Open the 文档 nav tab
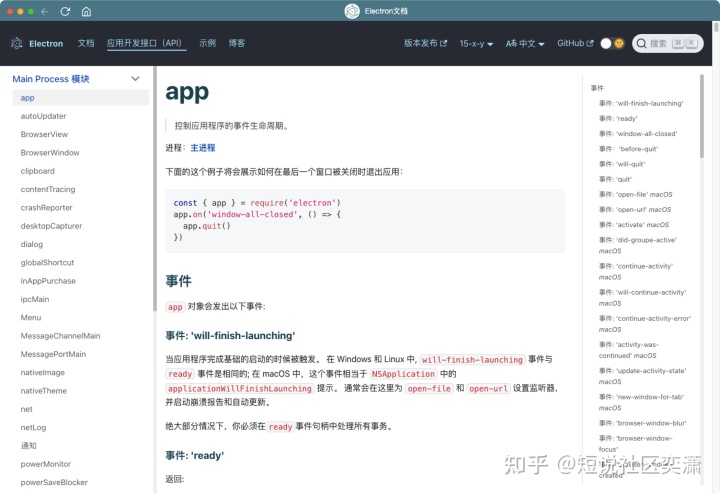This screenshot has width=720, height=494. (86, 43)
